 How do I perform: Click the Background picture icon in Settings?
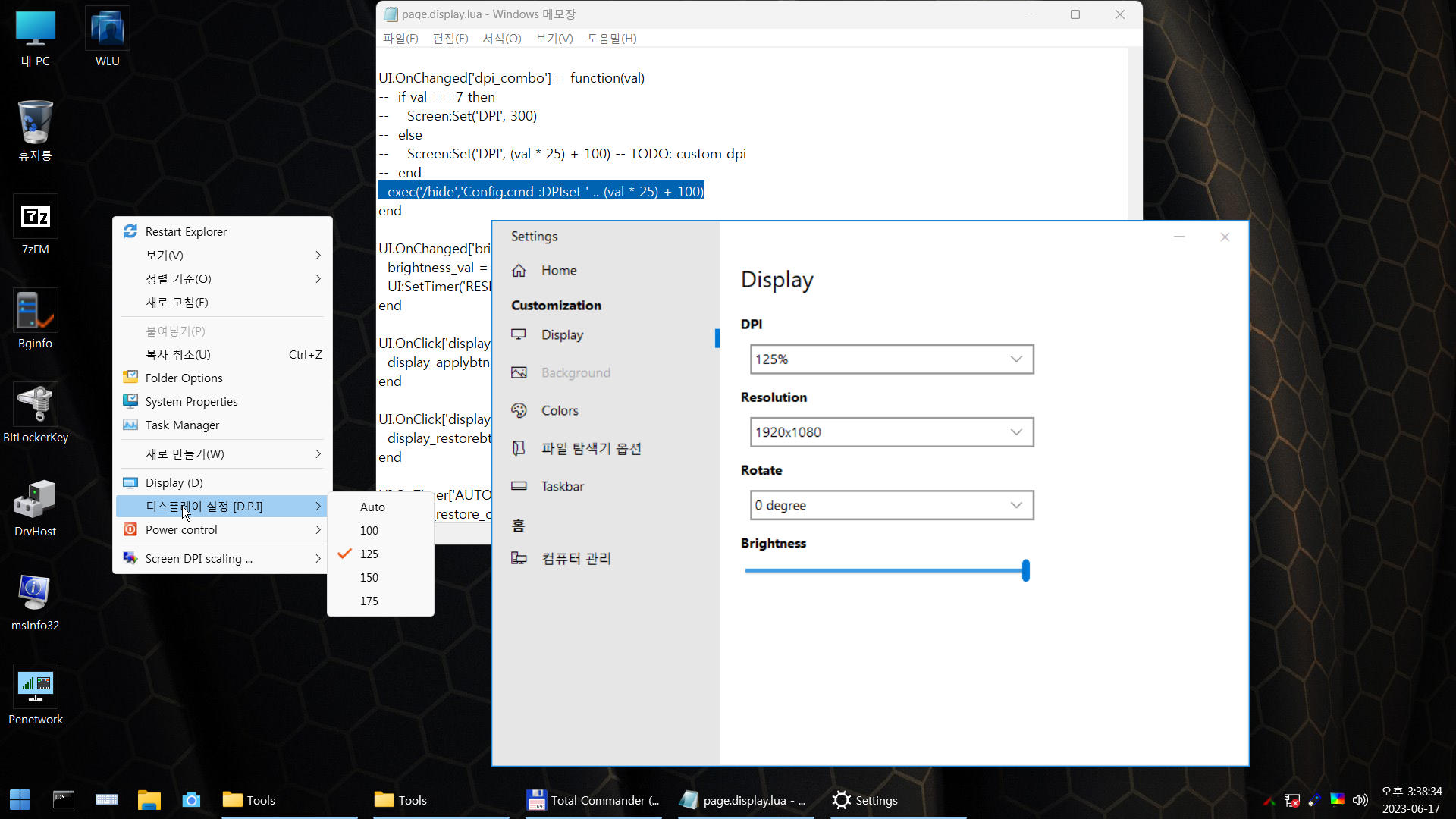coord(519,372)
